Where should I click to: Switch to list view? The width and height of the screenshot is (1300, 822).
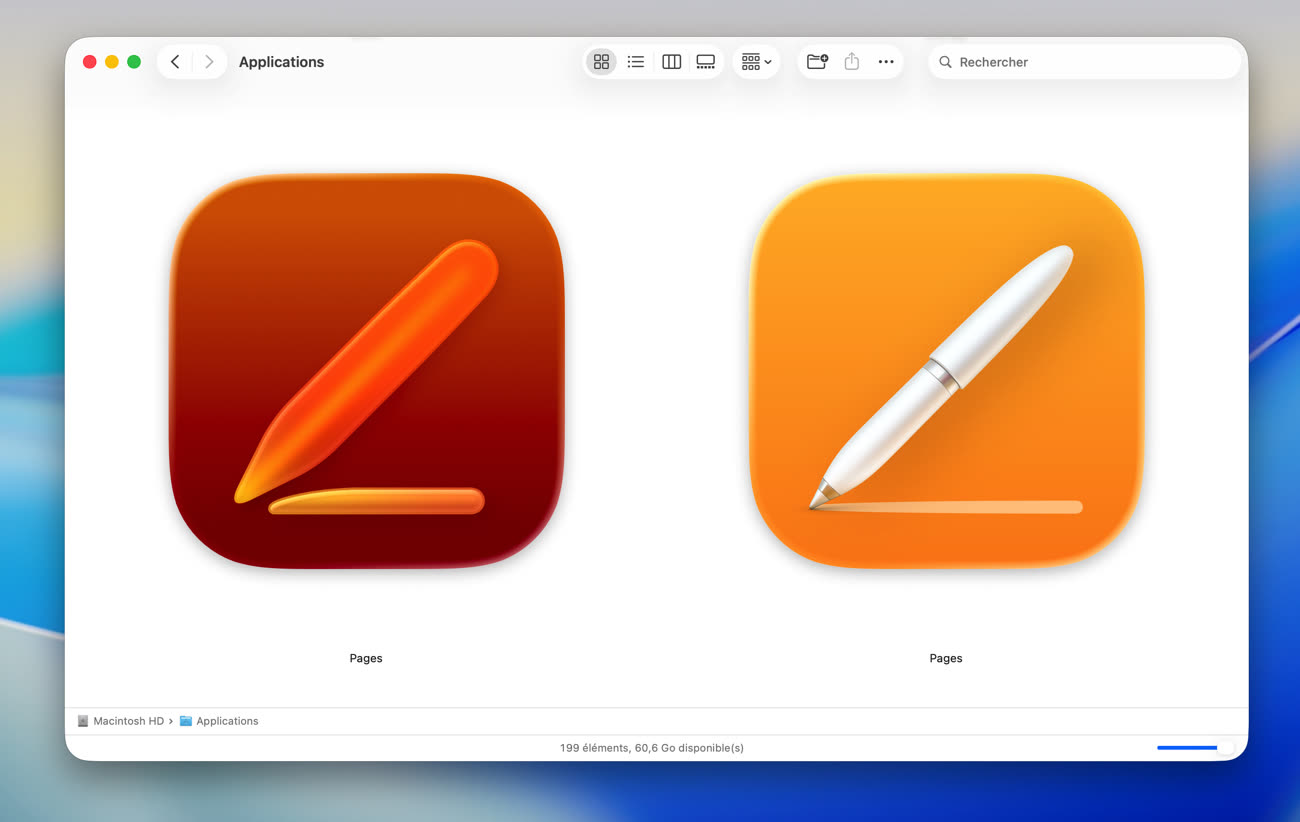click(636, 62)
